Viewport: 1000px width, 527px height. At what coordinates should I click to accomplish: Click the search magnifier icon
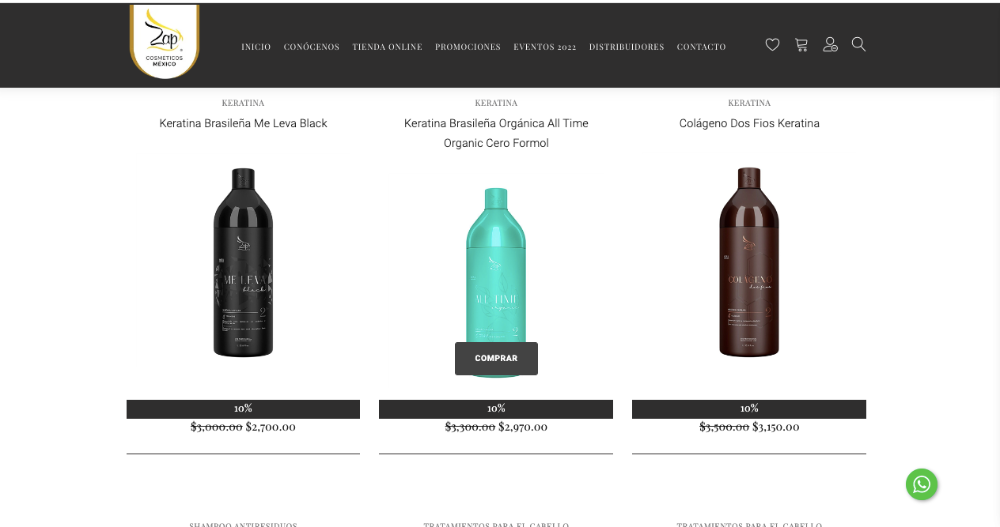[x=858, y=44]
